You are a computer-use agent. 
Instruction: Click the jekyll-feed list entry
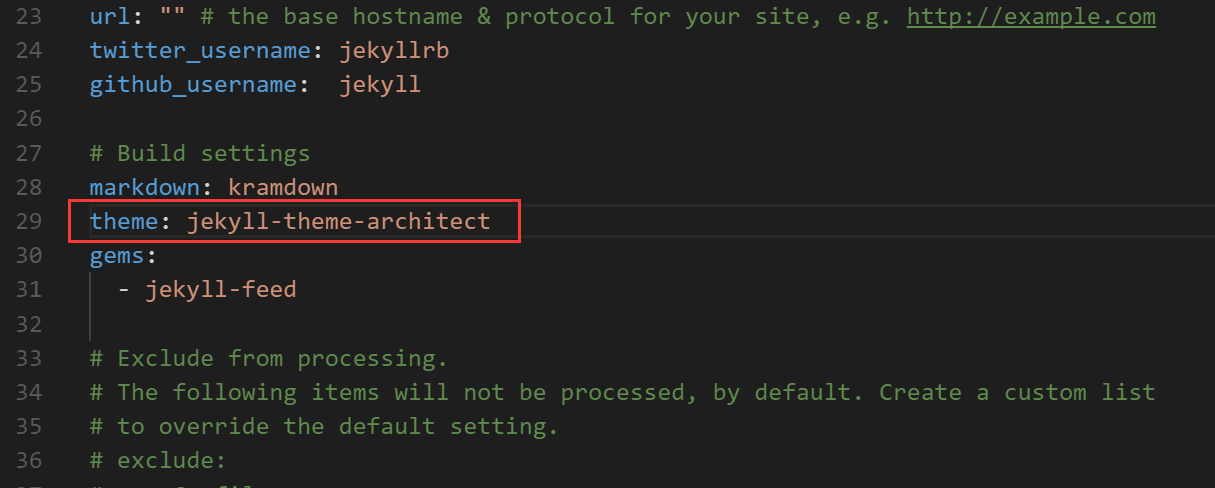221,290
